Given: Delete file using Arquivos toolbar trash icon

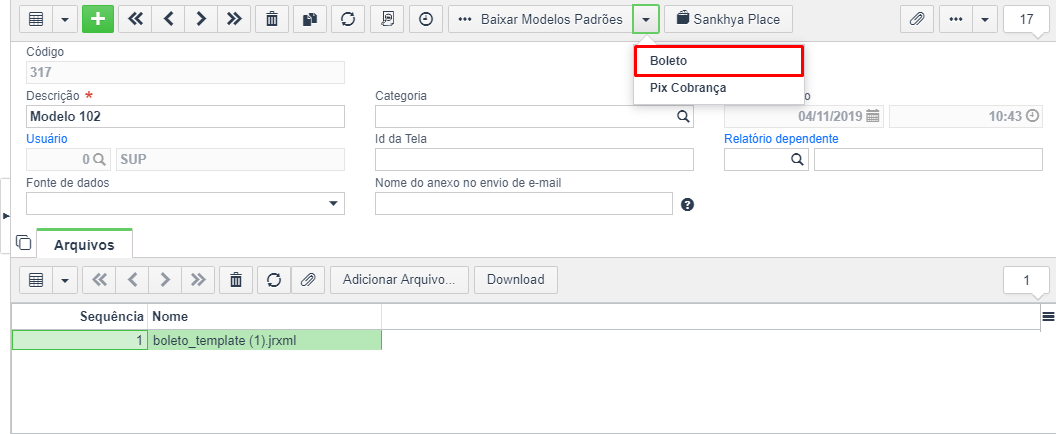Looking at the screenshot, I should click(x=236, y=280).
